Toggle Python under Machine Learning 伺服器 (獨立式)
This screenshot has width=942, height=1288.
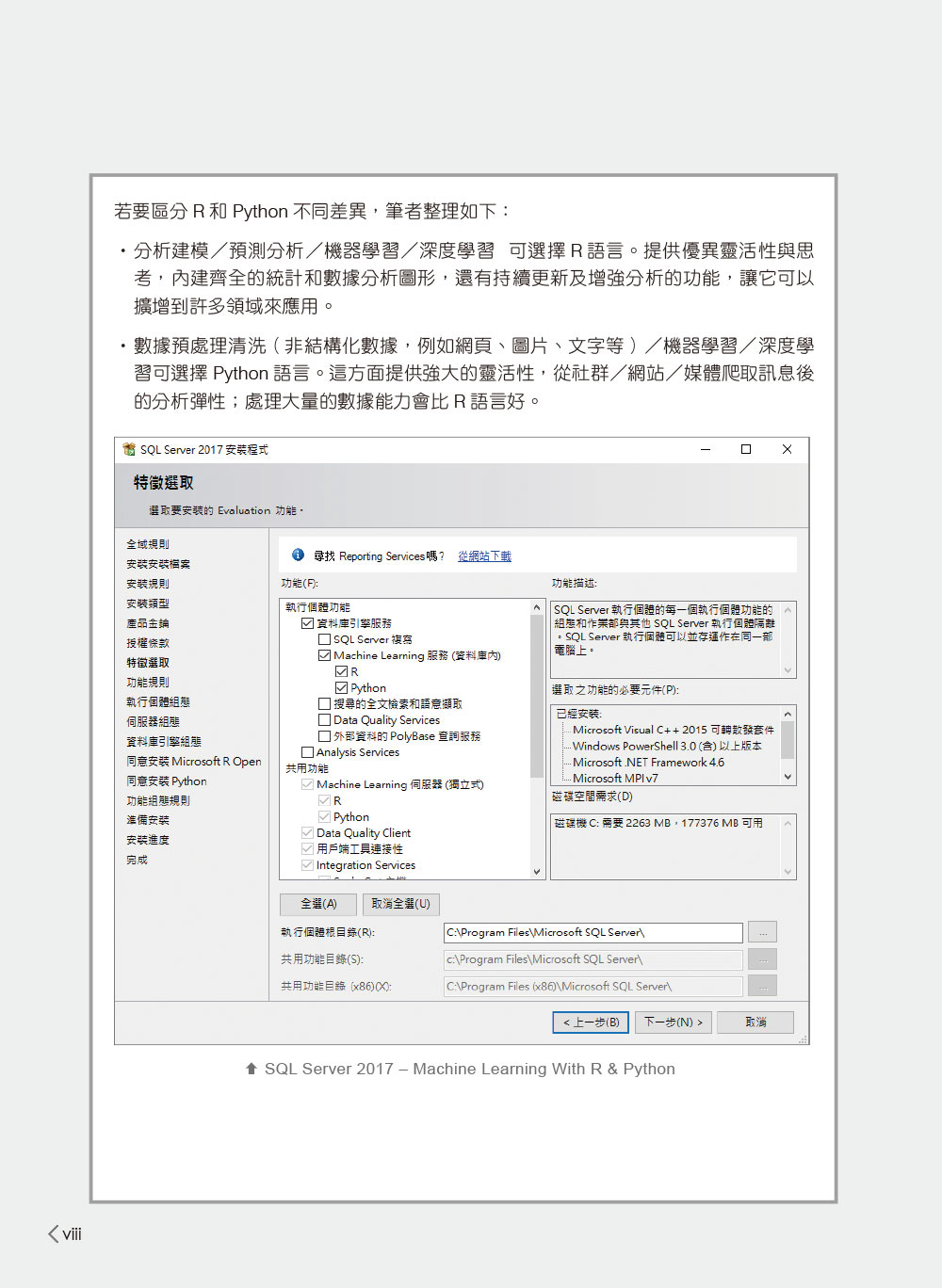pos(324,816)
